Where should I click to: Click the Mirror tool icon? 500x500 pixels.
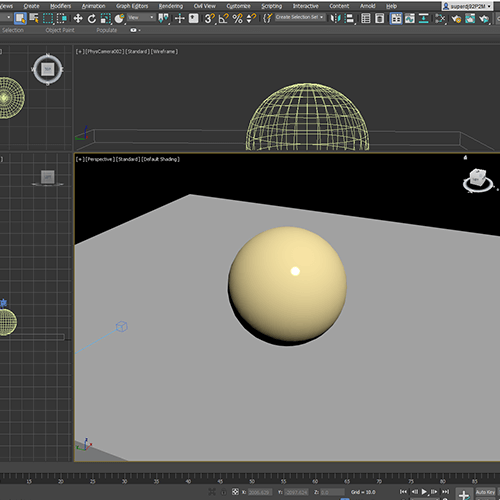pyautogui.click(x=335, y=18)
